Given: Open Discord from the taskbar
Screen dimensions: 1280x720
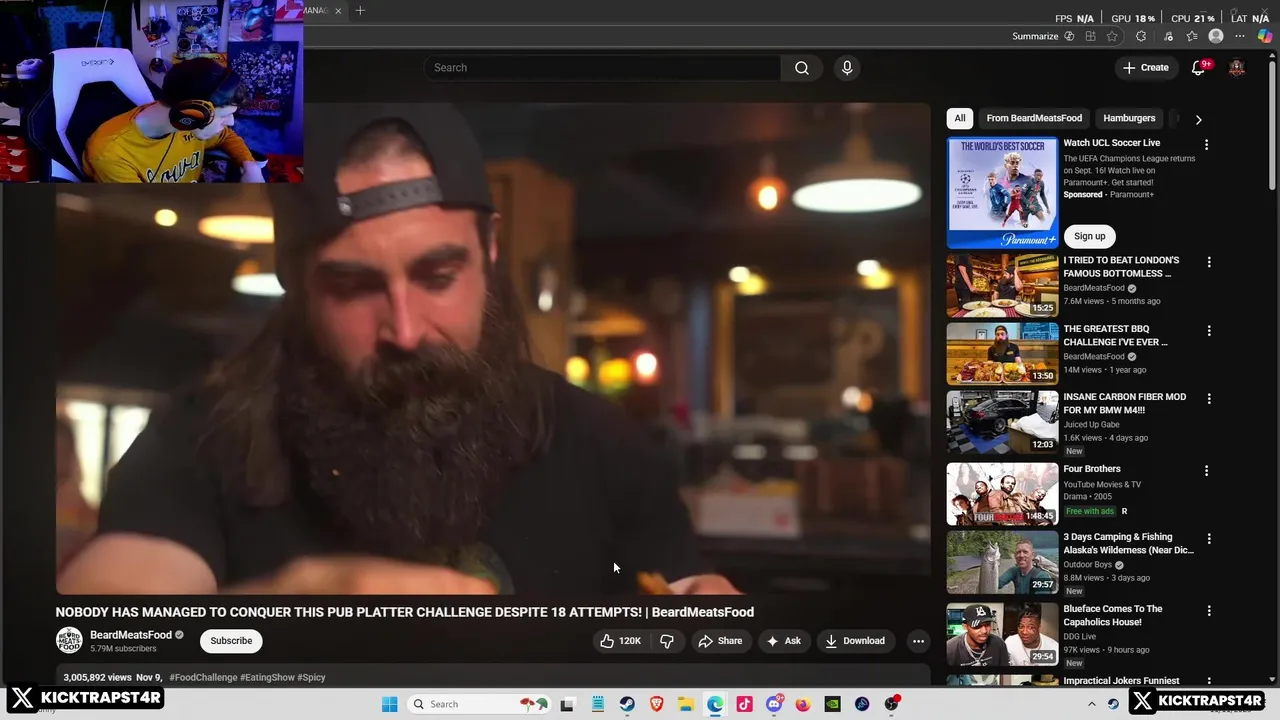Looking at the screenshot, I should point(774,704).
